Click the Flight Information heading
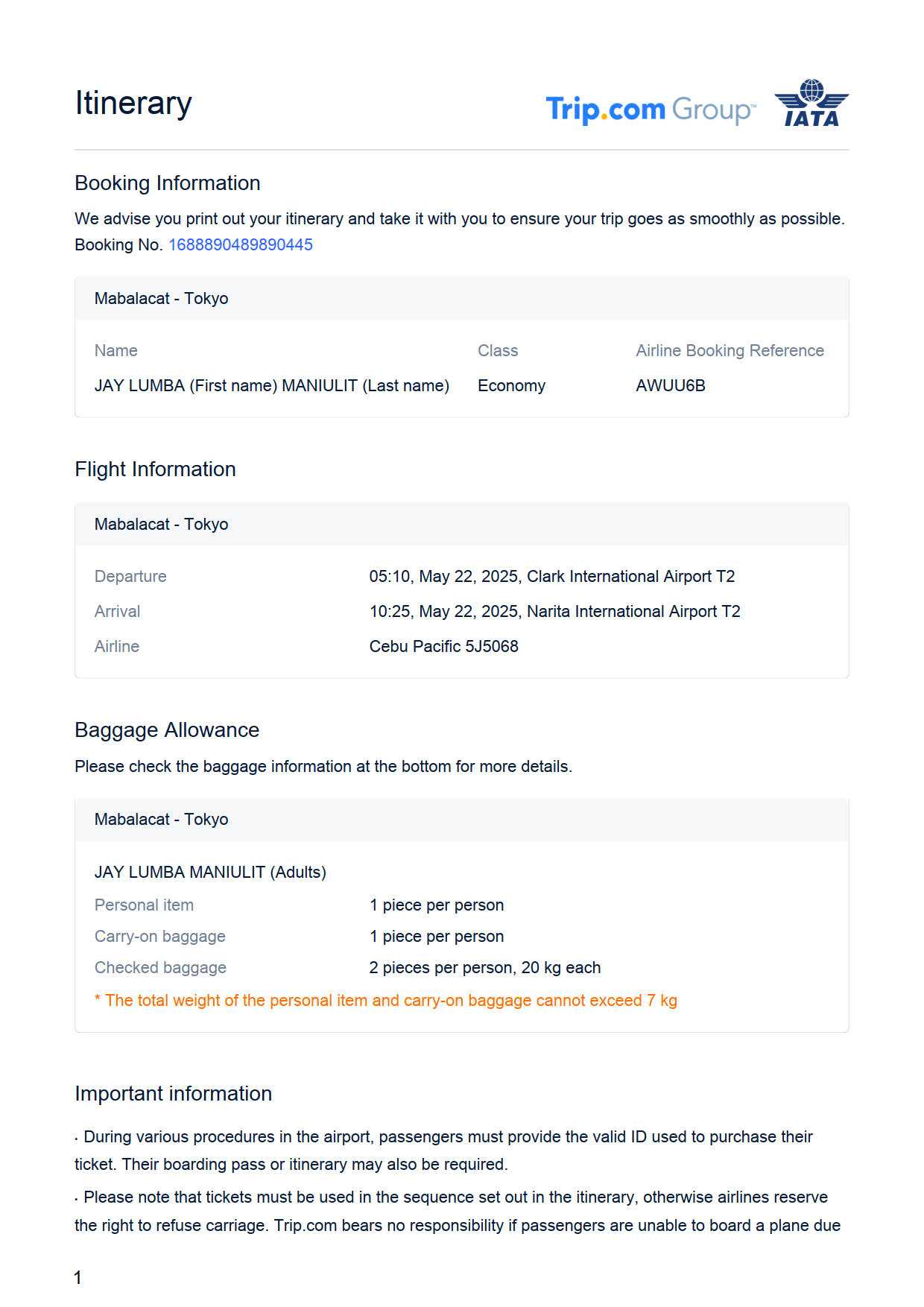924x1307 pixels. click(x=155, y=469)
